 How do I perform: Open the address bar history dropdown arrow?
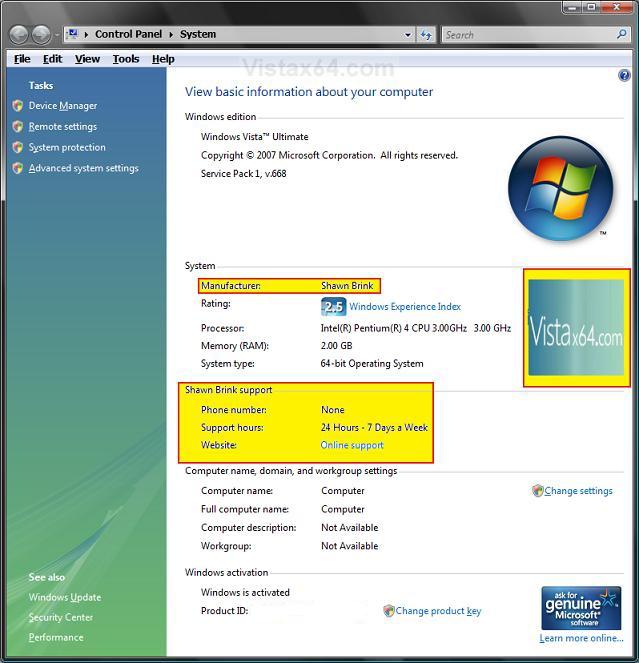tap(408, 35)
